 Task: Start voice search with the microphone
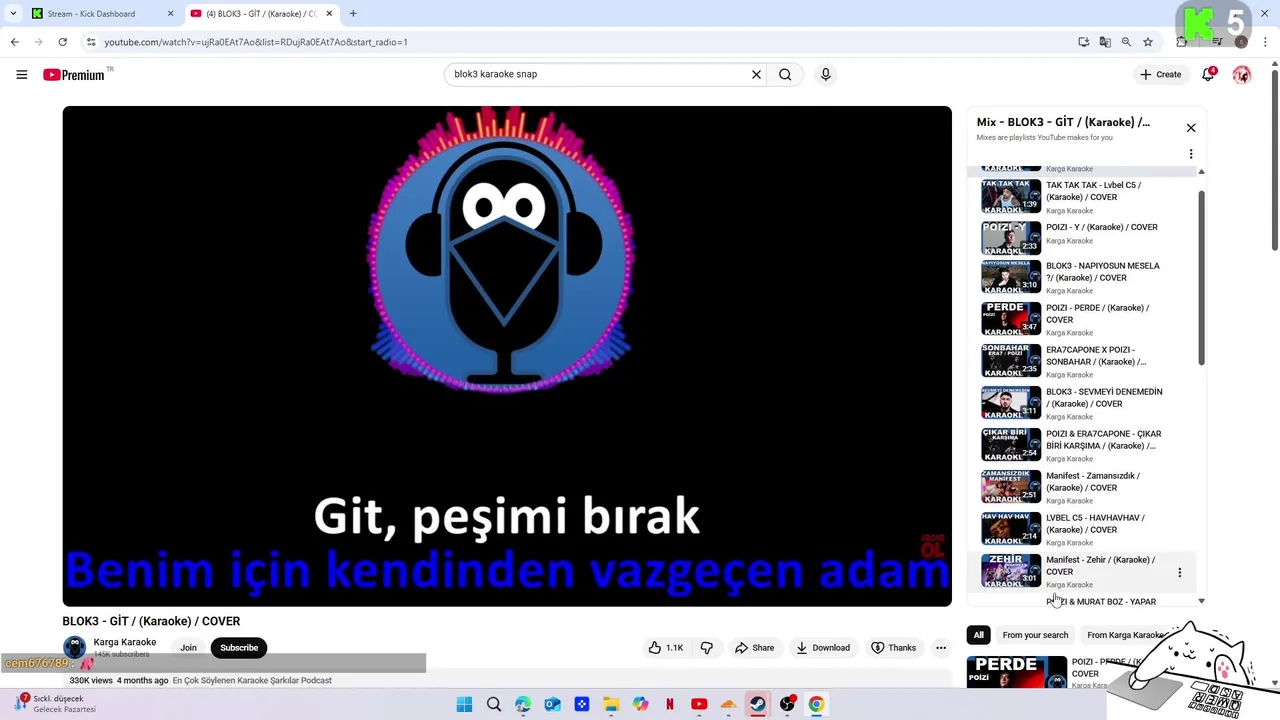click(825, 74)
